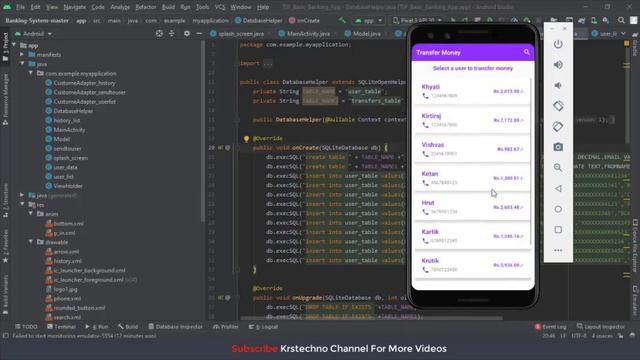Screen dimensions: 640x360
Task: Collapse the java folder node
Action: coord(22,64)
